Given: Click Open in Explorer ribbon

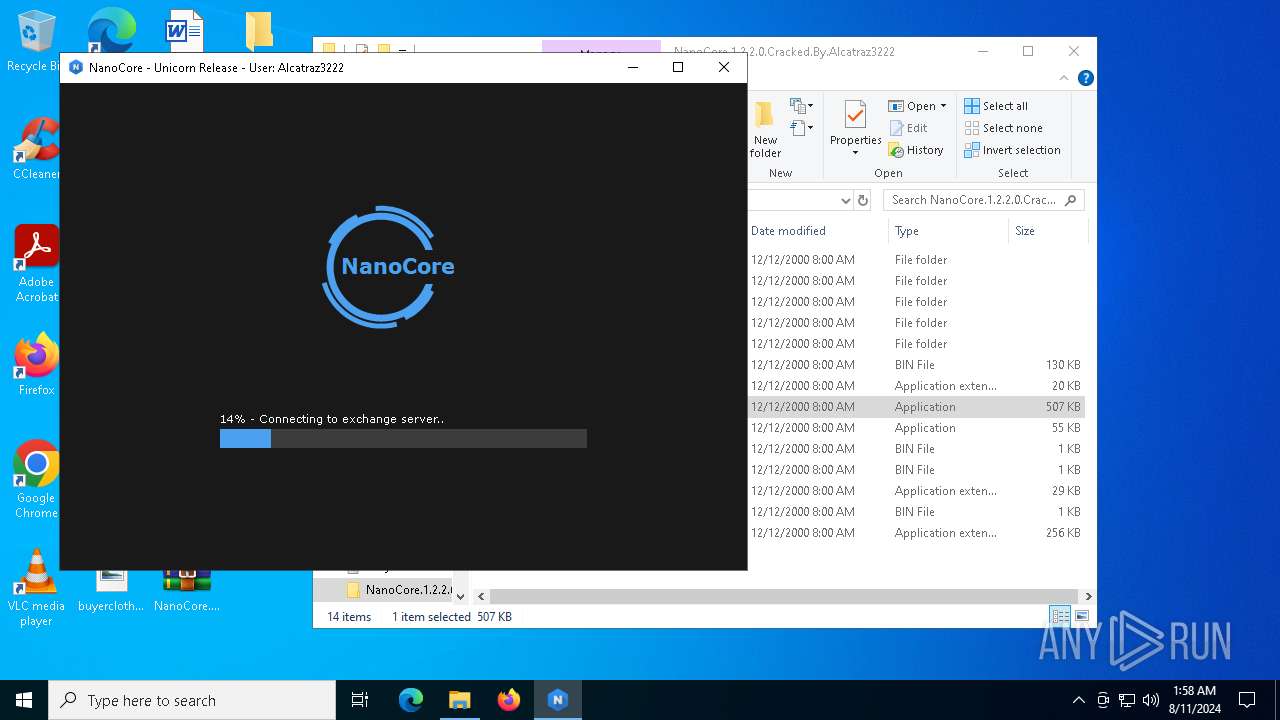Looking at the screenshot, I should pyautogui.click(x=913, y=106).
